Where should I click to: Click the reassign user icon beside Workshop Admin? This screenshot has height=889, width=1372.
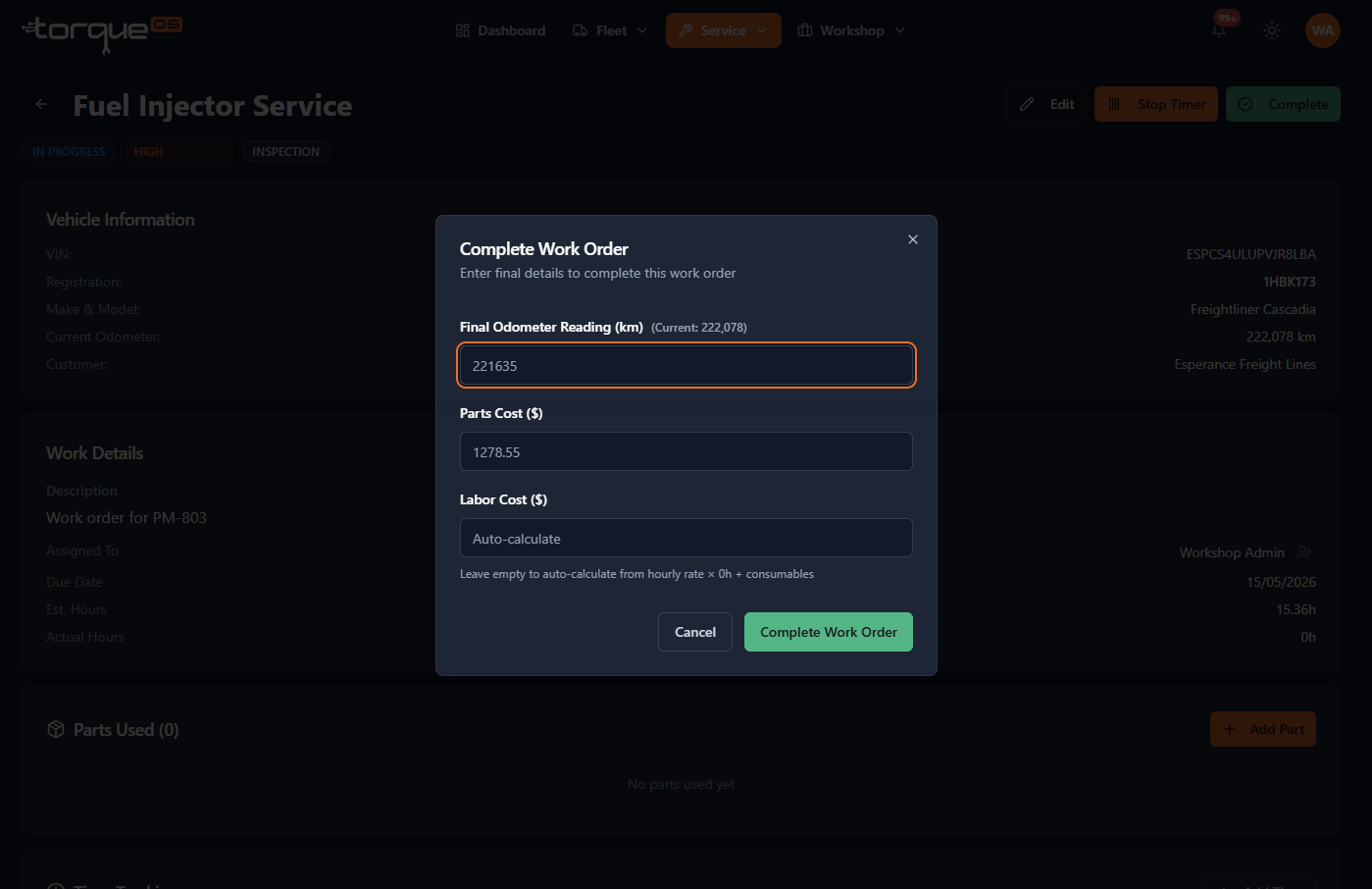pyautogui.click(x=1303, y=552)
